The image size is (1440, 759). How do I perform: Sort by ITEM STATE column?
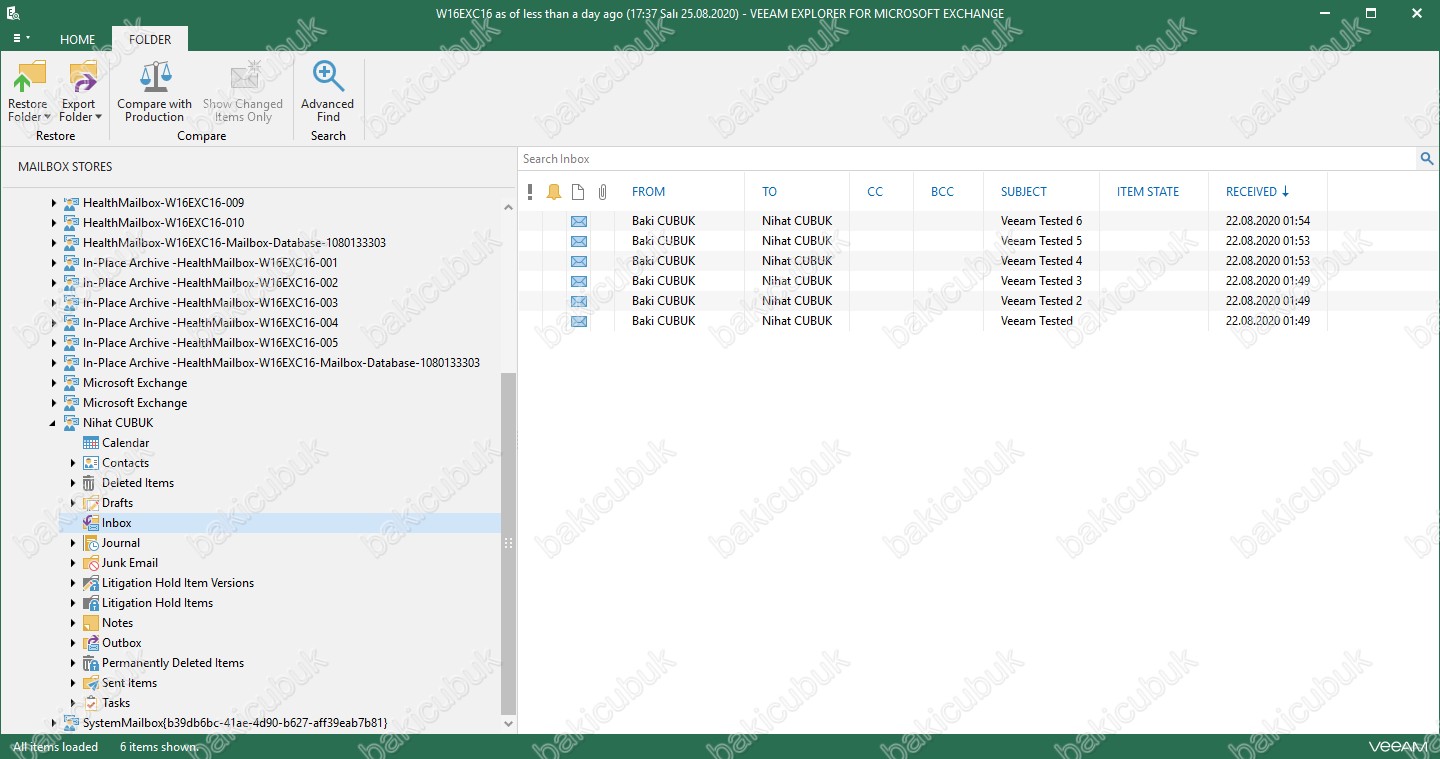1148,192
